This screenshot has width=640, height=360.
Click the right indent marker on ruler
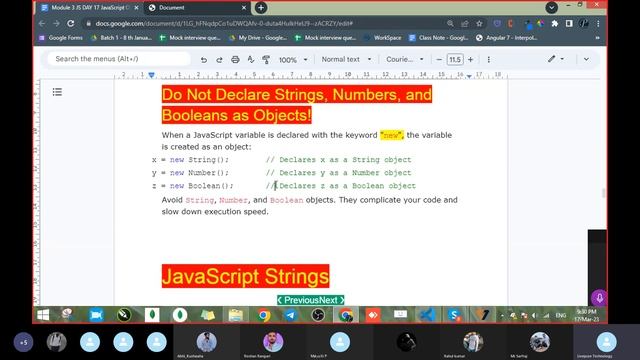[469, 76]
